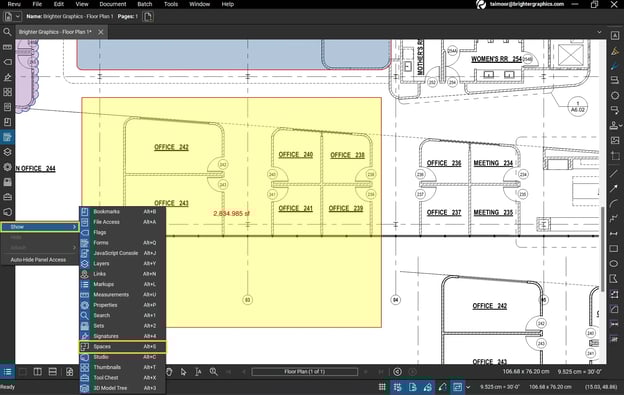Screen dimensions: 624x395
Task: Select the Rectangle tool in right toolbar
Action: click(614, 249)
